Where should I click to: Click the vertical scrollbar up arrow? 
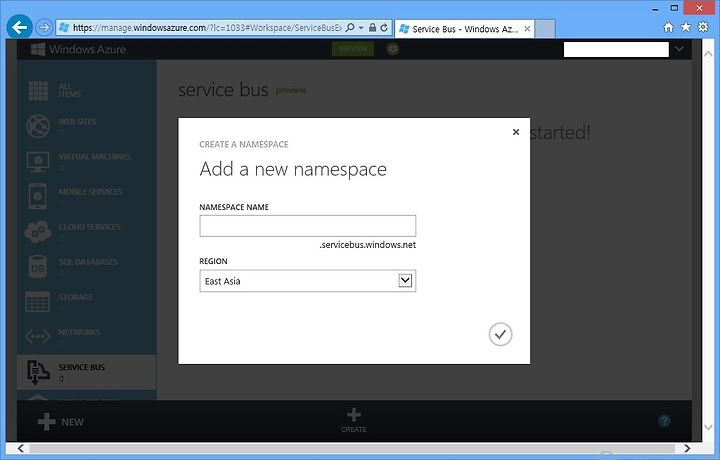click(708, 54)
